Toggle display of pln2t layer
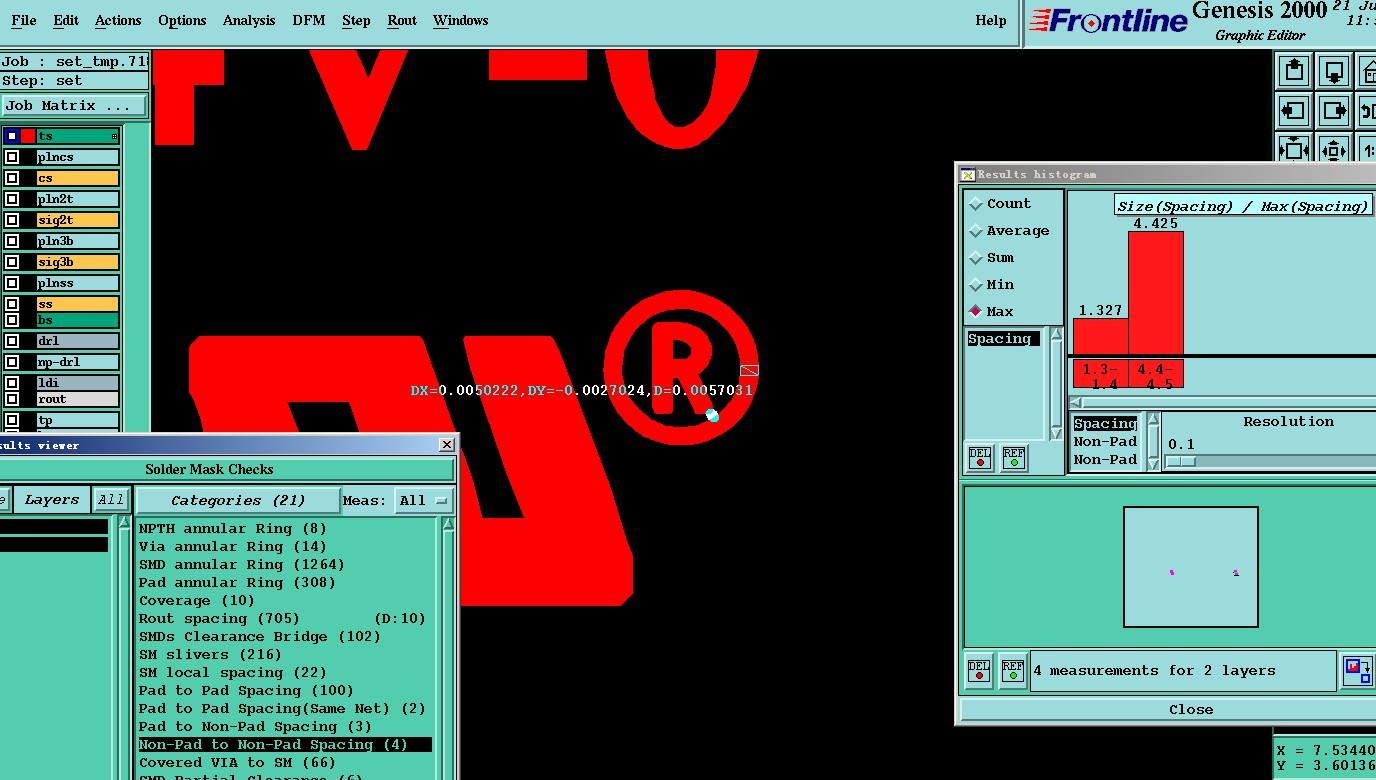The height and width of the screenshot is (780, 1376). (x=12, y=199)
